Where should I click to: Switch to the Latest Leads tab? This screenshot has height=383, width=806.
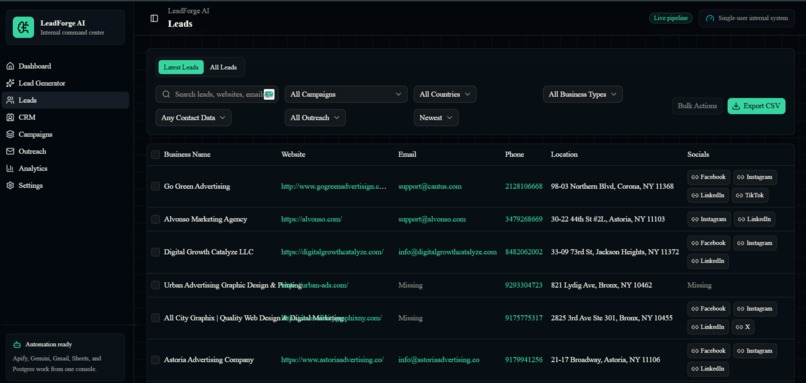181,67
